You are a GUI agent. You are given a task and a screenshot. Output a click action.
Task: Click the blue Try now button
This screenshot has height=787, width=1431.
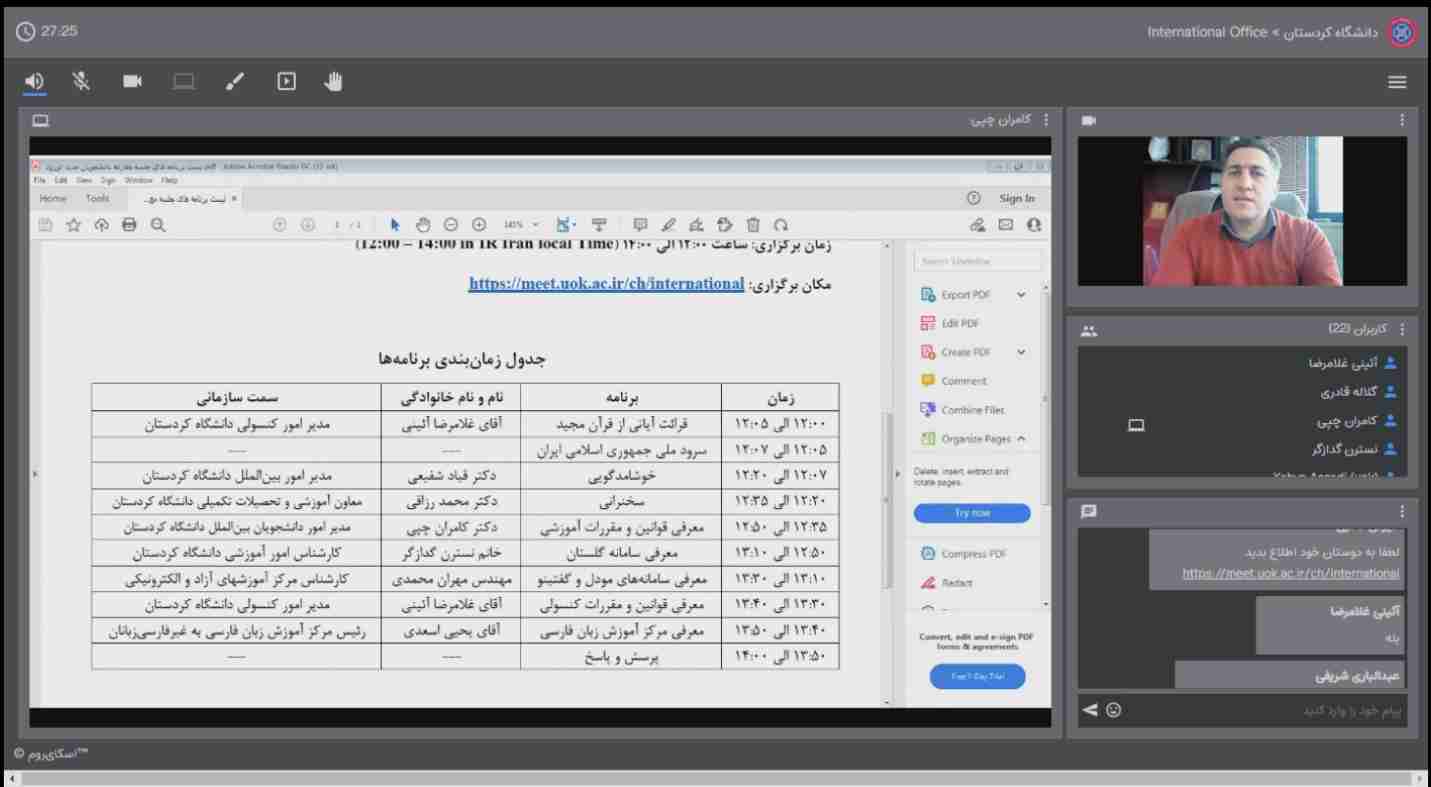click(971, 513)
